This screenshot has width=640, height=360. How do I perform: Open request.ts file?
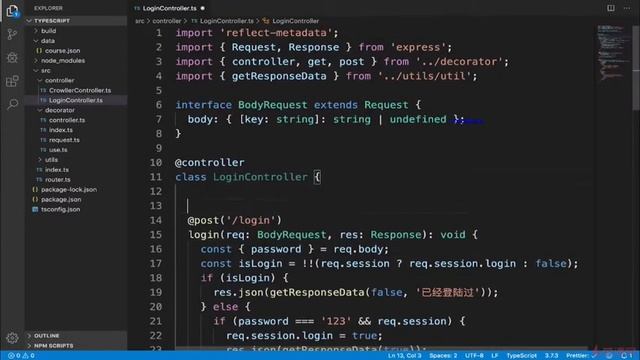click(76, 140)
